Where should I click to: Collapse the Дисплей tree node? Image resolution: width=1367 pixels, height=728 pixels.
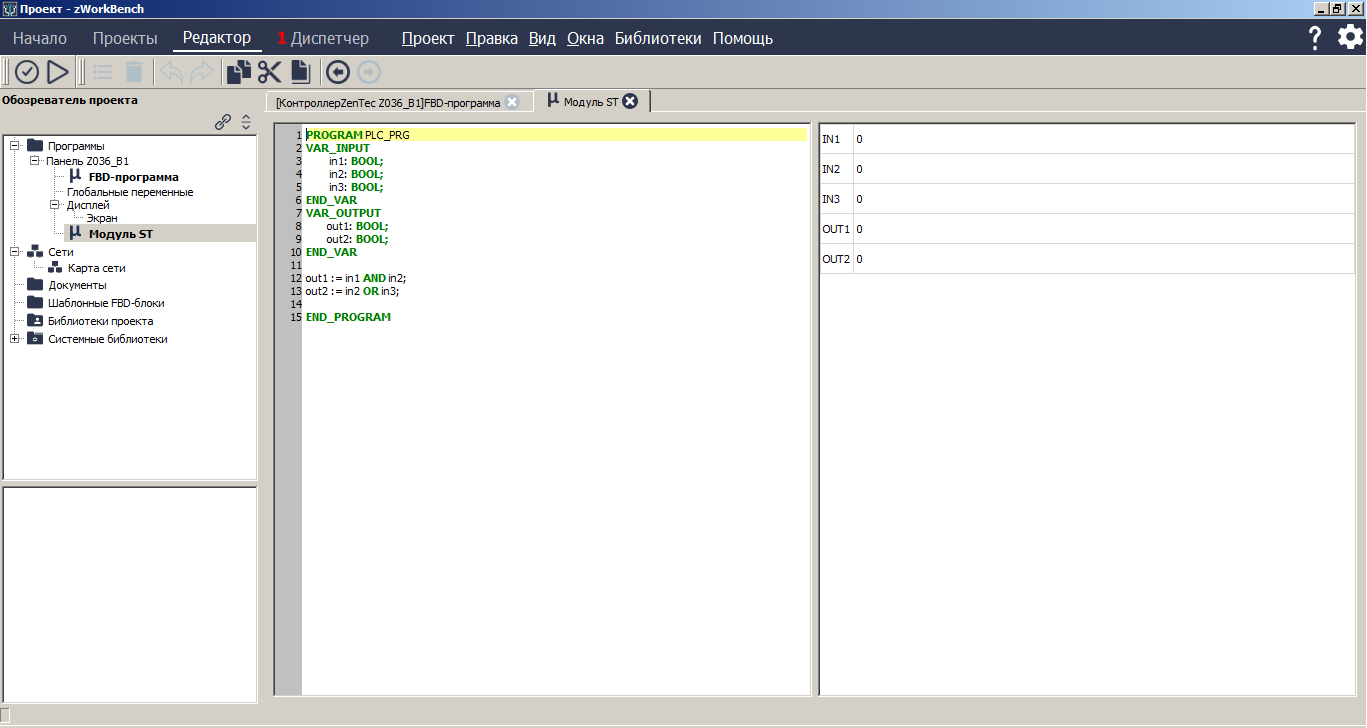pyautogui.click(x=56, y=205)
